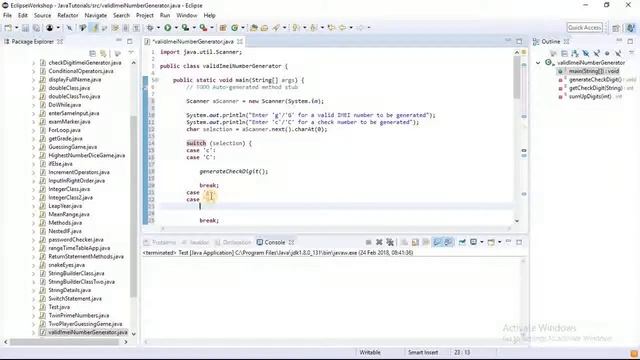Open the Navigate menu
This screenshot has height=360, width=640.
click(96, 16)
